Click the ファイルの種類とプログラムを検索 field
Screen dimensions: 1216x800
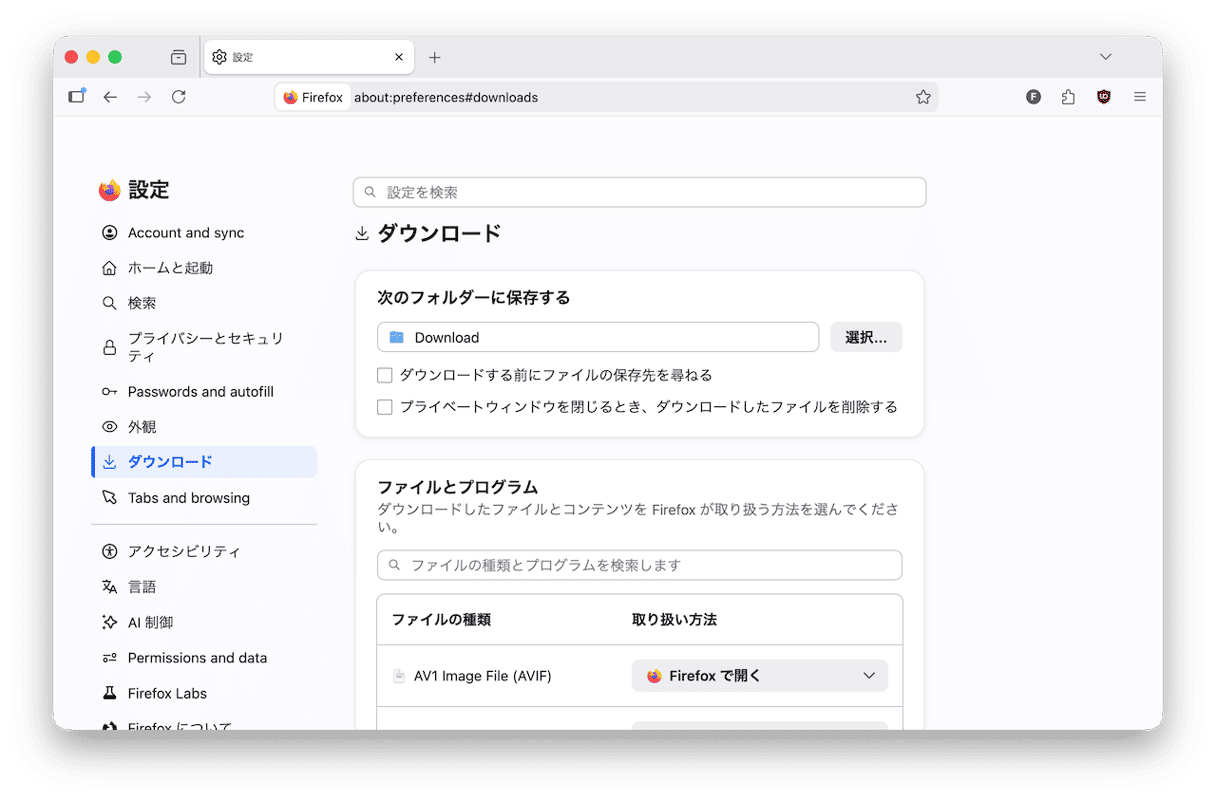pos(640,565)
